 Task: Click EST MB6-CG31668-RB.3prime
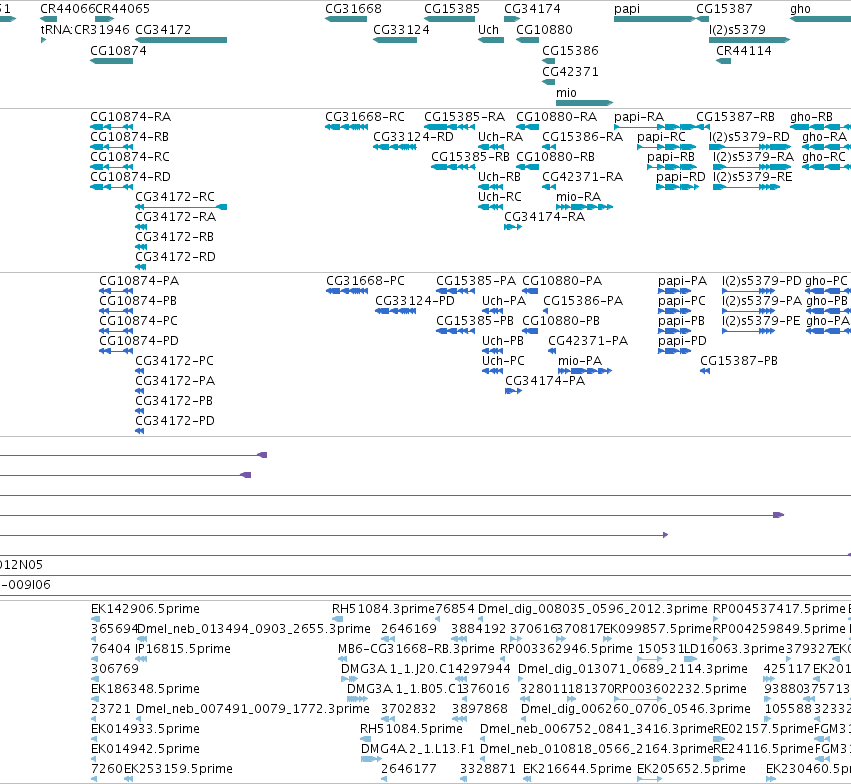click(x=416, y=649)
